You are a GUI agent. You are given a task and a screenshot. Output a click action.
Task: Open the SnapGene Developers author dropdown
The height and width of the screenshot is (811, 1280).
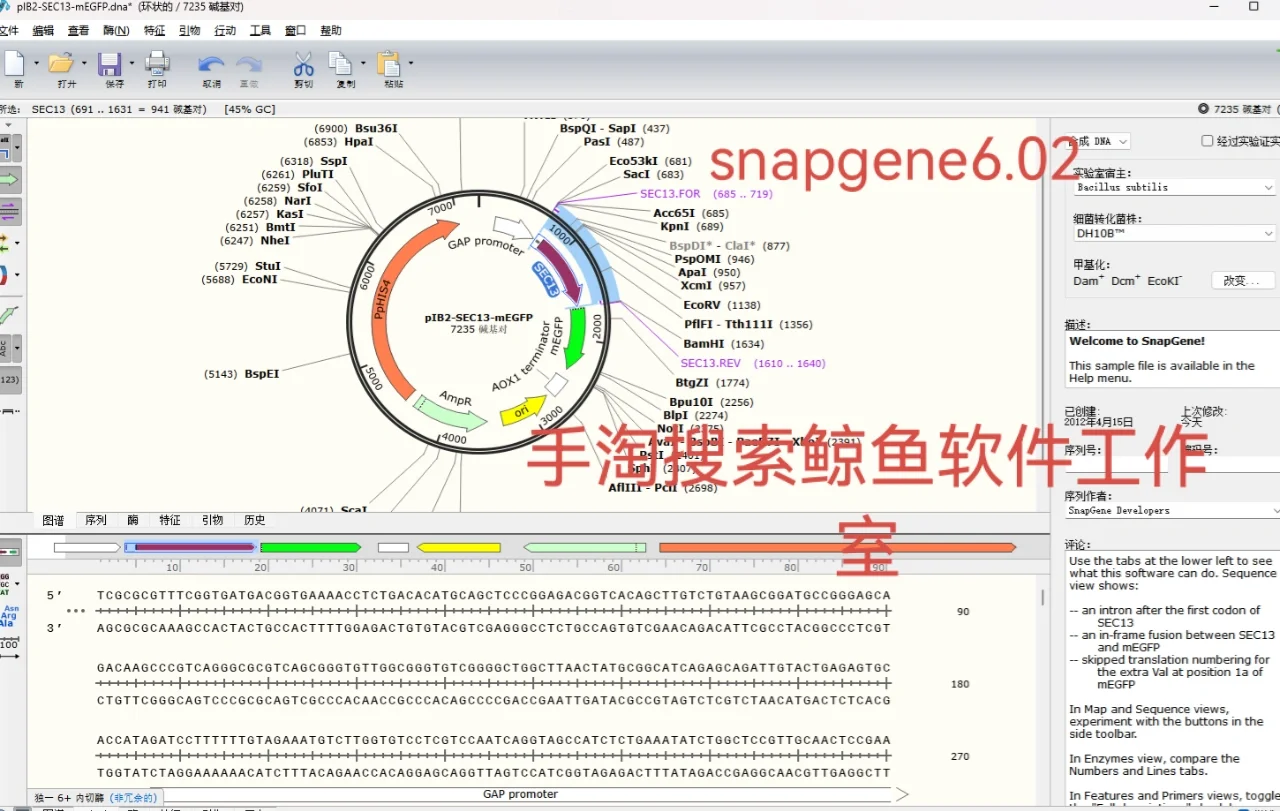click(1172, 510)
